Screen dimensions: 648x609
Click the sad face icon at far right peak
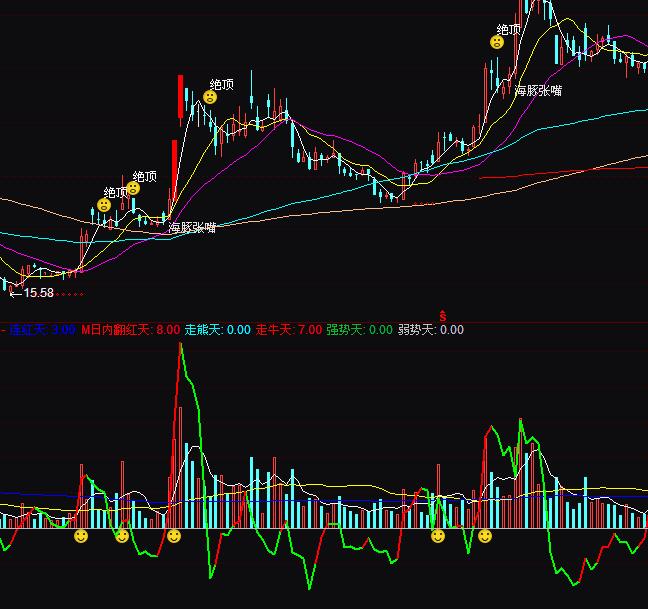click(497, 42)
